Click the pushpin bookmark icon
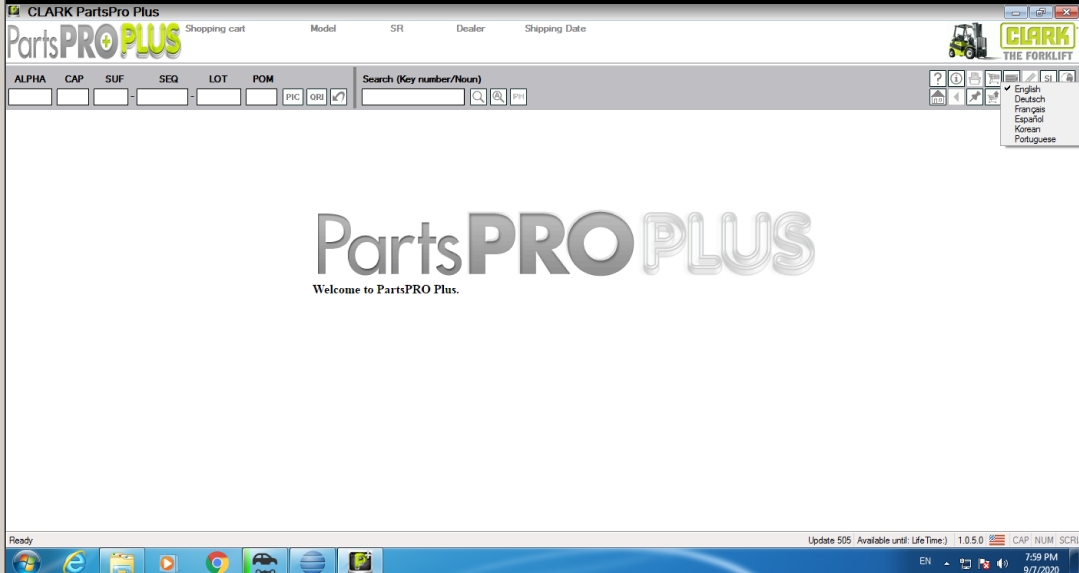Screen dimensions: 1079x573 pyautogui.click(x=974, y=97)
